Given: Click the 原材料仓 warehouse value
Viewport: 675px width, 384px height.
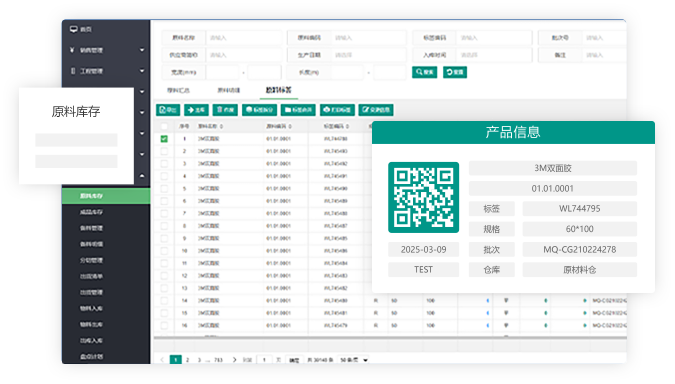Looking at the screenshot, I should (x=579, y=270).
